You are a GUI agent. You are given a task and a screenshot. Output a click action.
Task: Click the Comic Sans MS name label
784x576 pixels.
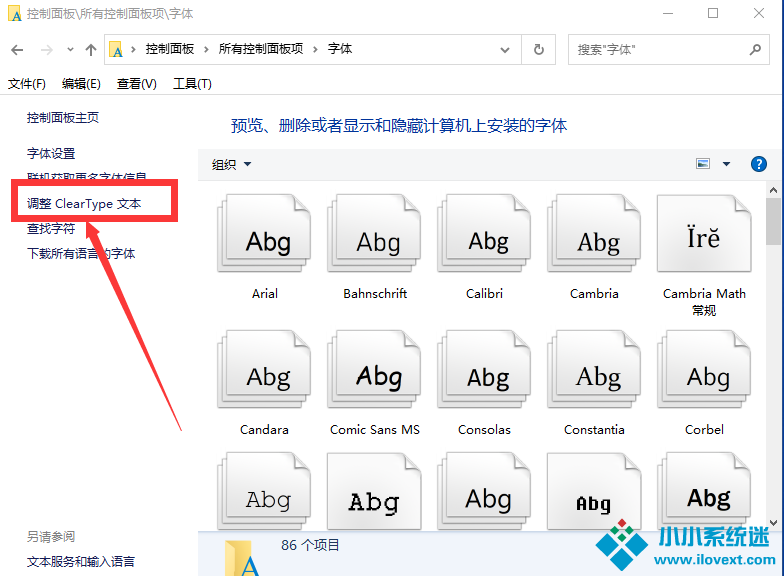(374, 430)
